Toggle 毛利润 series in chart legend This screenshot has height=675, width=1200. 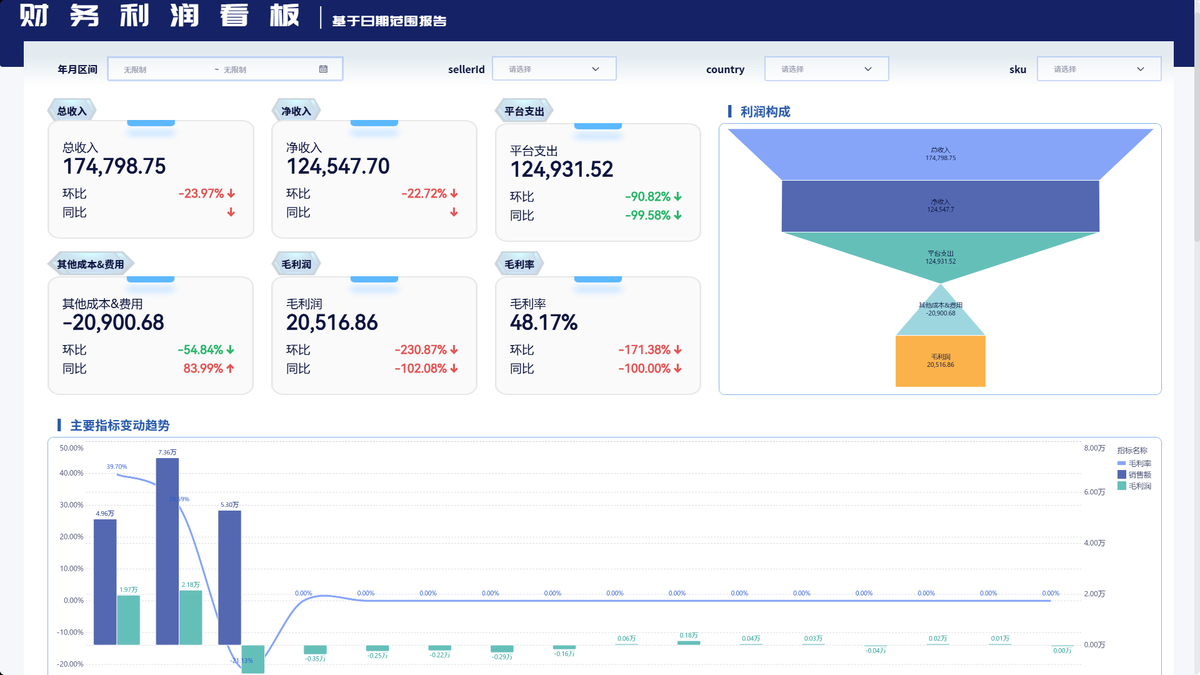click(1134, 485)
